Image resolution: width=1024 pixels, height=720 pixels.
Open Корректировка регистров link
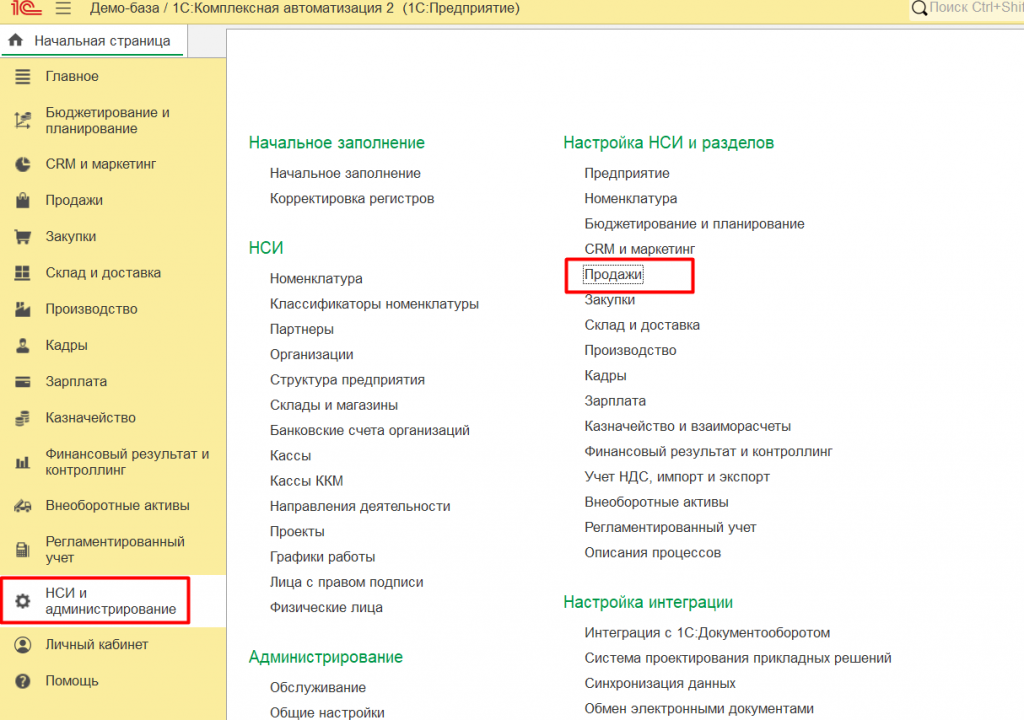point(351,199)
